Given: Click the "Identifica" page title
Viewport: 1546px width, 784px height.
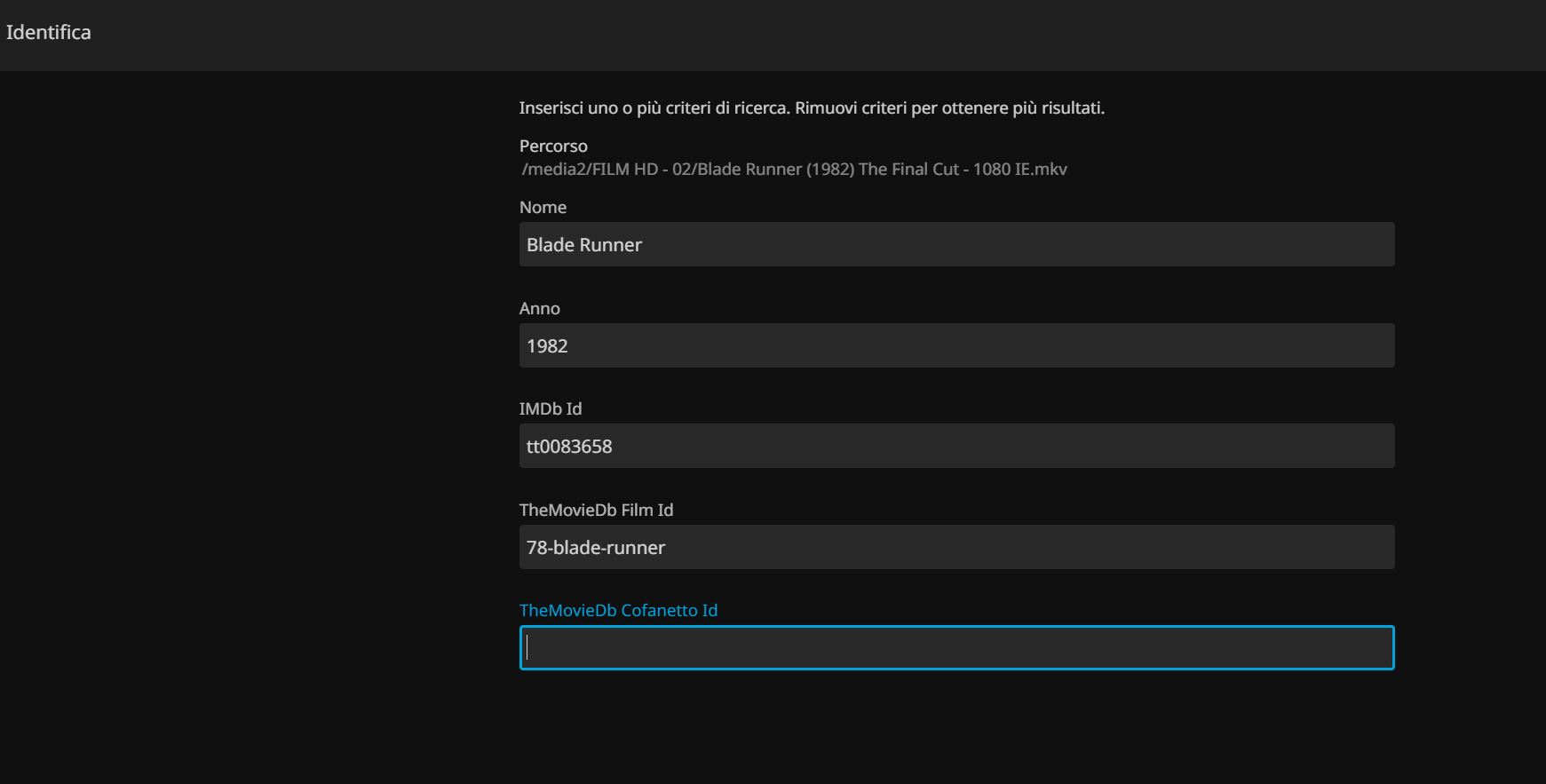Looking at the screenshot, I should (x=49, y=32).
